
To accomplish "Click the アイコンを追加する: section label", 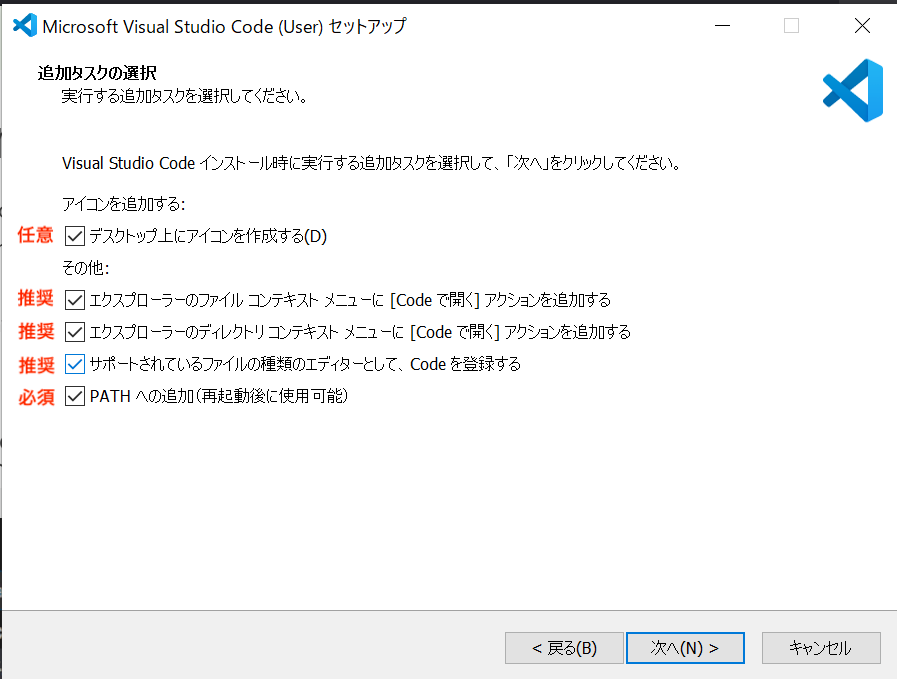I will click(124, 204).
